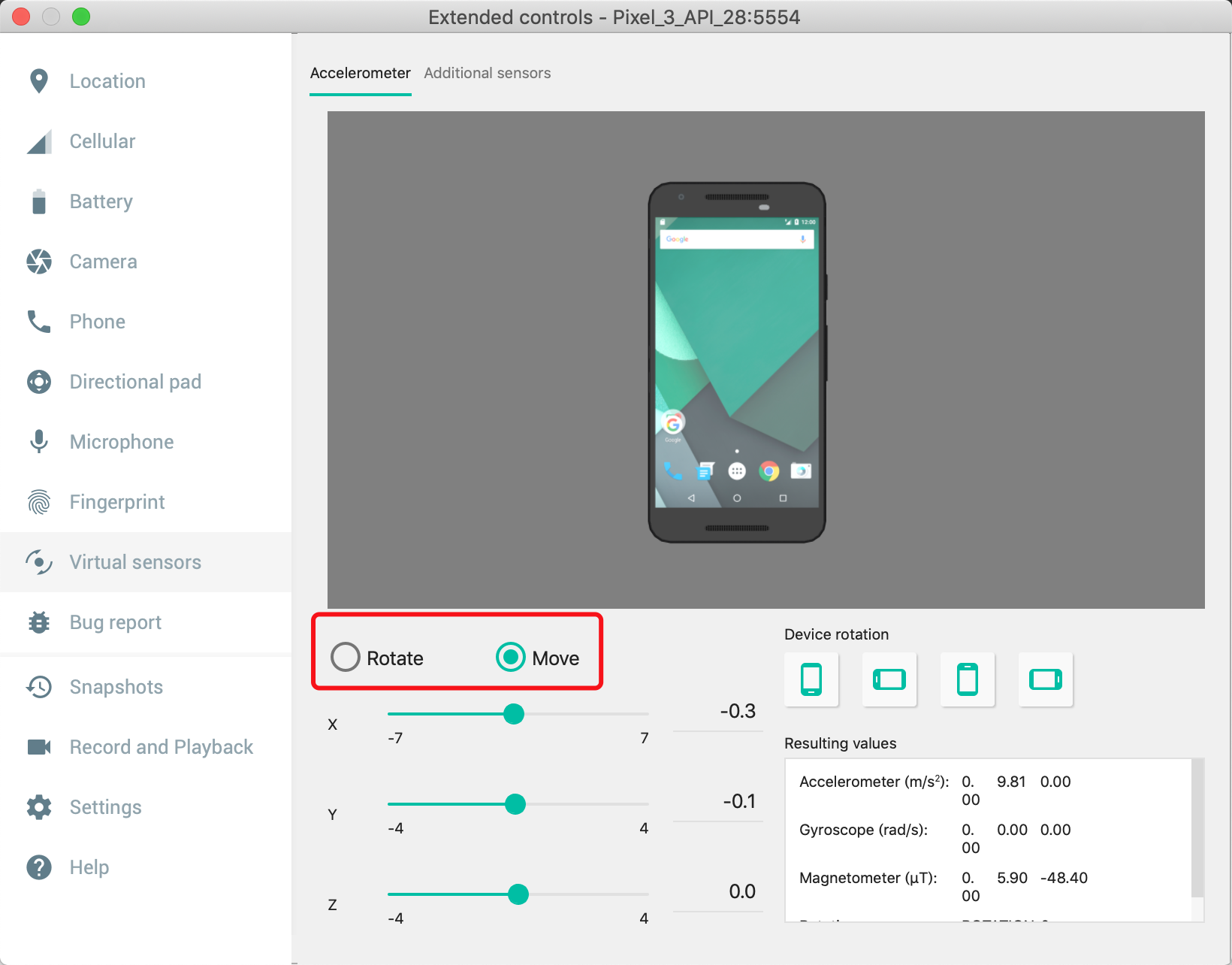The width and height of the screenshot is (1232, 965).
Task: Select the Move radio button
Action: tap(511, 657)
